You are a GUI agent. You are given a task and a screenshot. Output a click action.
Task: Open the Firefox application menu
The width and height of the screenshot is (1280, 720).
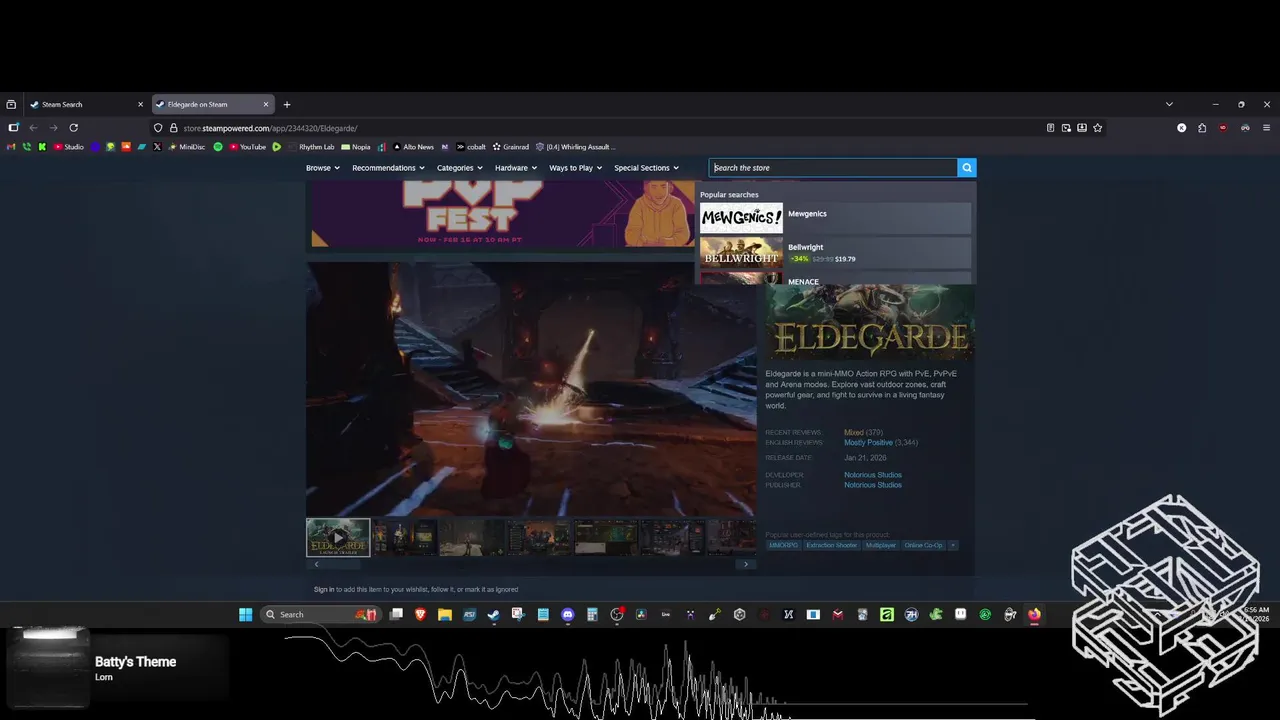pos(1267,128)
